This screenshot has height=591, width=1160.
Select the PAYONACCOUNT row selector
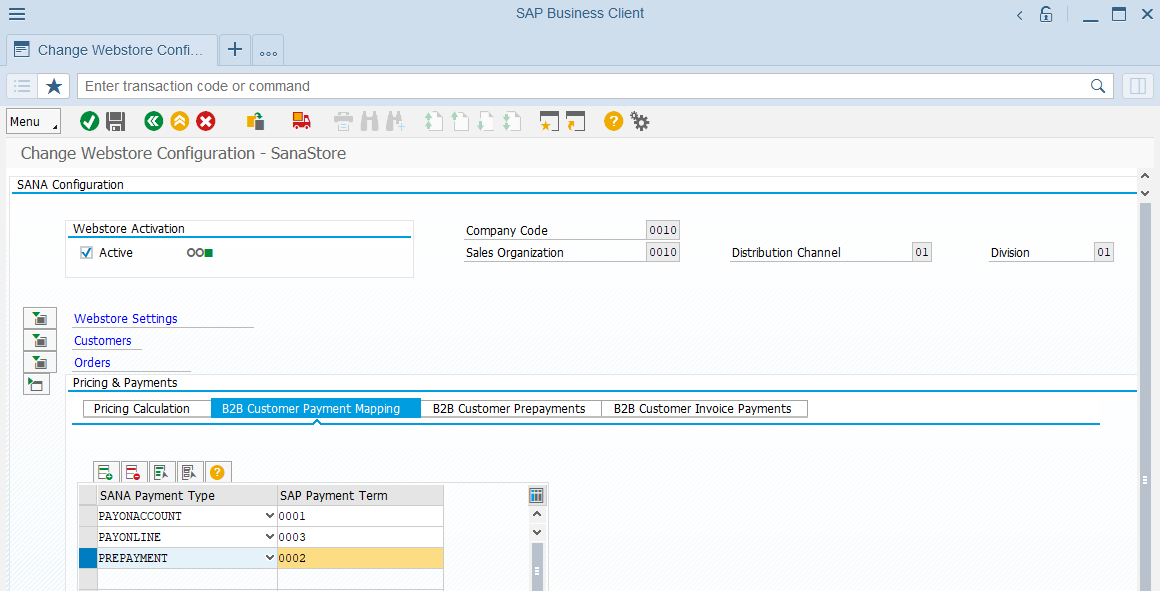[87, 516]
